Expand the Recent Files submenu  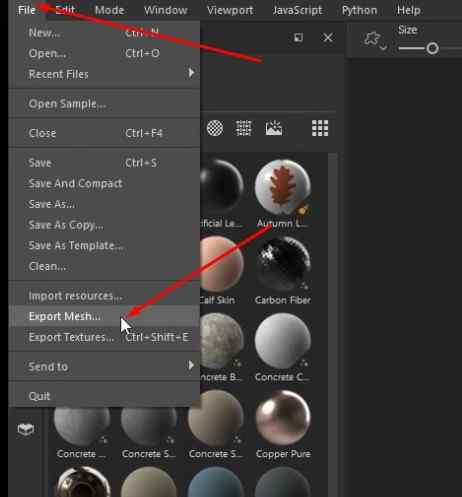click(x=104, y=74)
